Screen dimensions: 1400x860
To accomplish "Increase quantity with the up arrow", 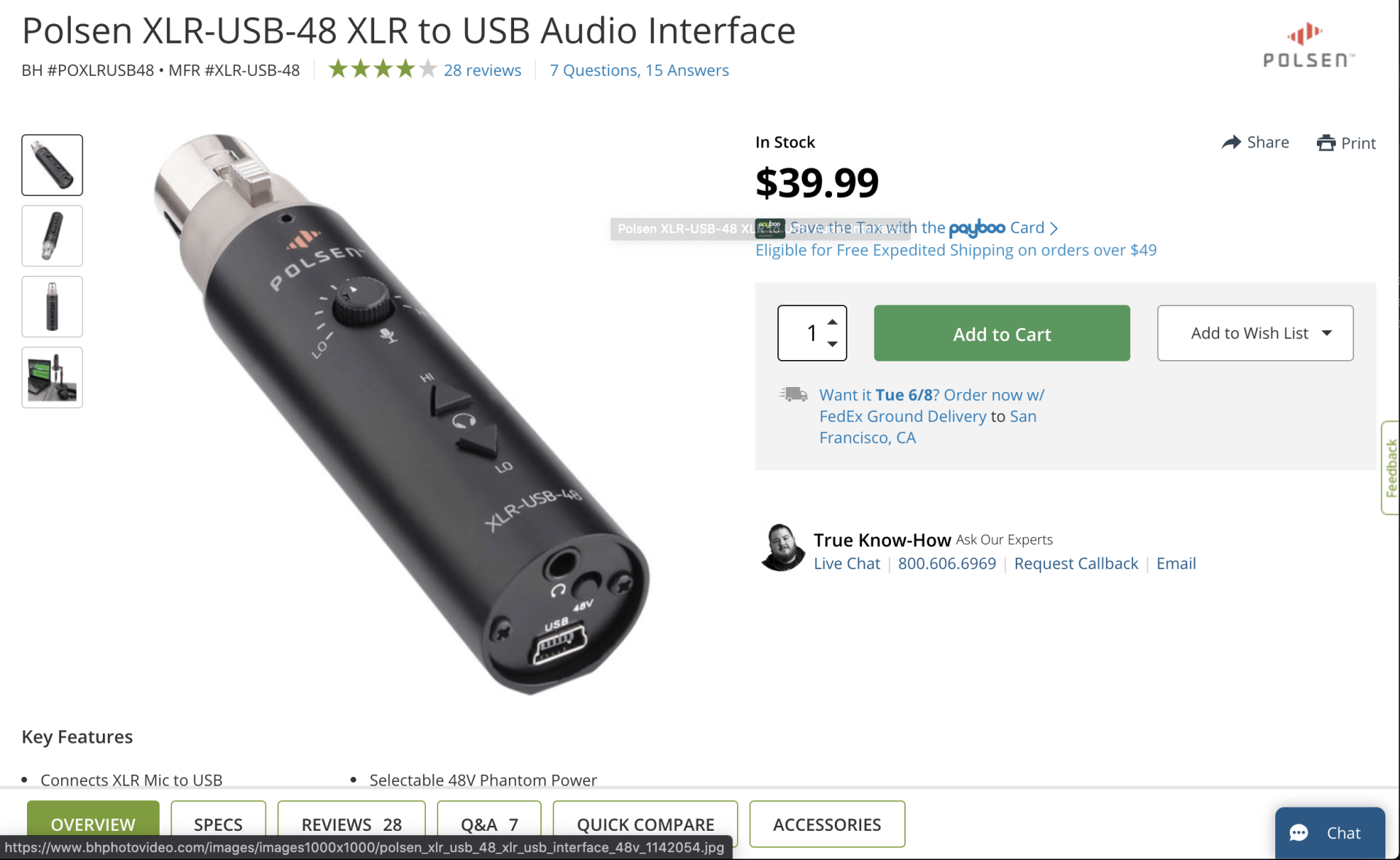I will [832, 321].
